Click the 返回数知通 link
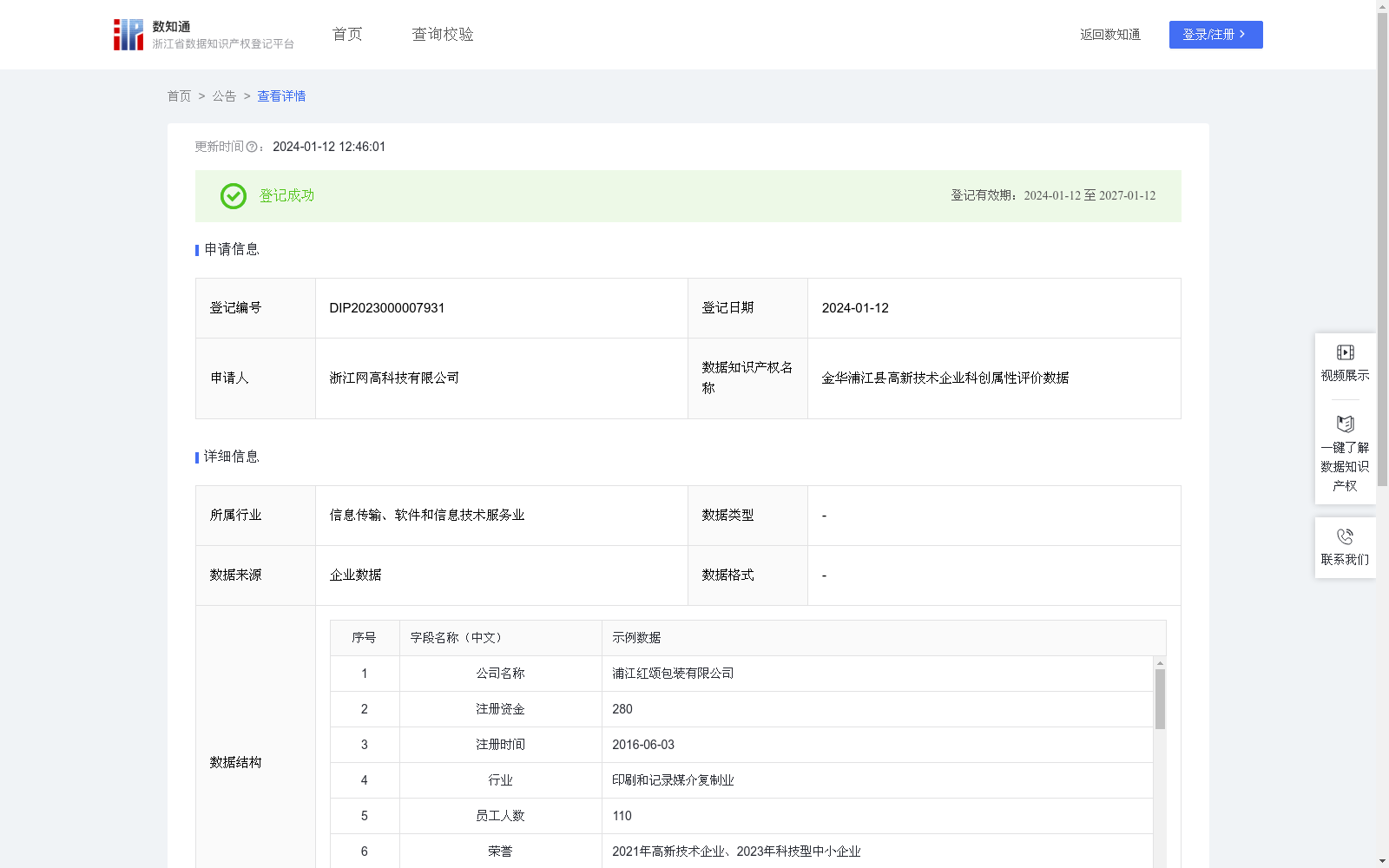The width and height of the screenshot is (1389, 868). [x=1110, y=35]
